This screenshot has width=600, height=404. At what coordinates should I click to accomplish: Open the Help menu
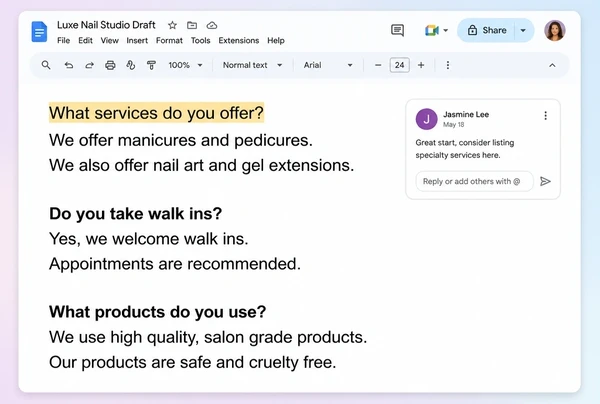[x=276, y=41]
